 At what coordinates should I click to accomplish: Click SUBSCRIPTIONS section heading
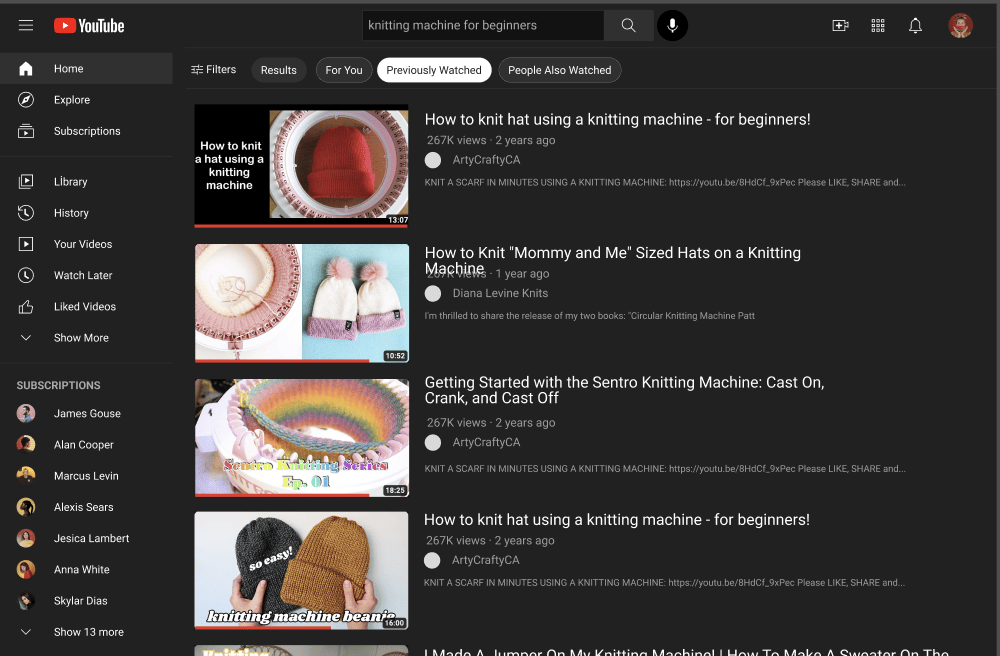[59, 386]
